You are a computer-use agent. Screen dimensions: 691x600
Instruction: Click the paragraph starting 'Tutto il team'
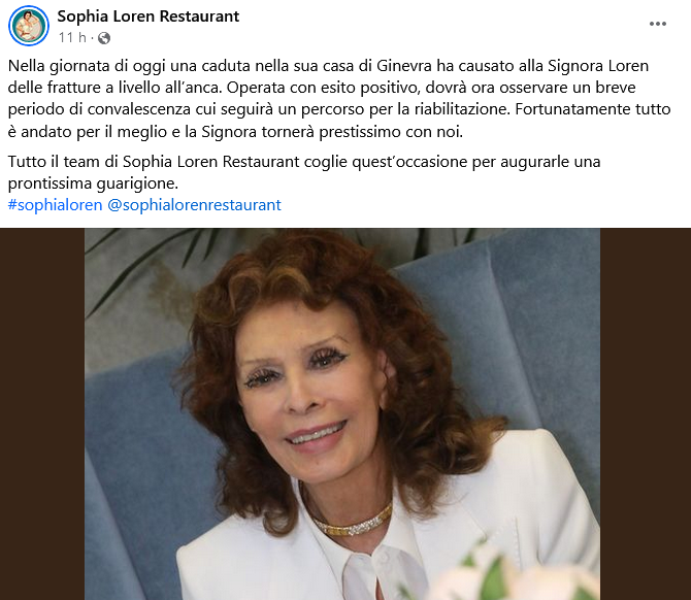point(304,172)
